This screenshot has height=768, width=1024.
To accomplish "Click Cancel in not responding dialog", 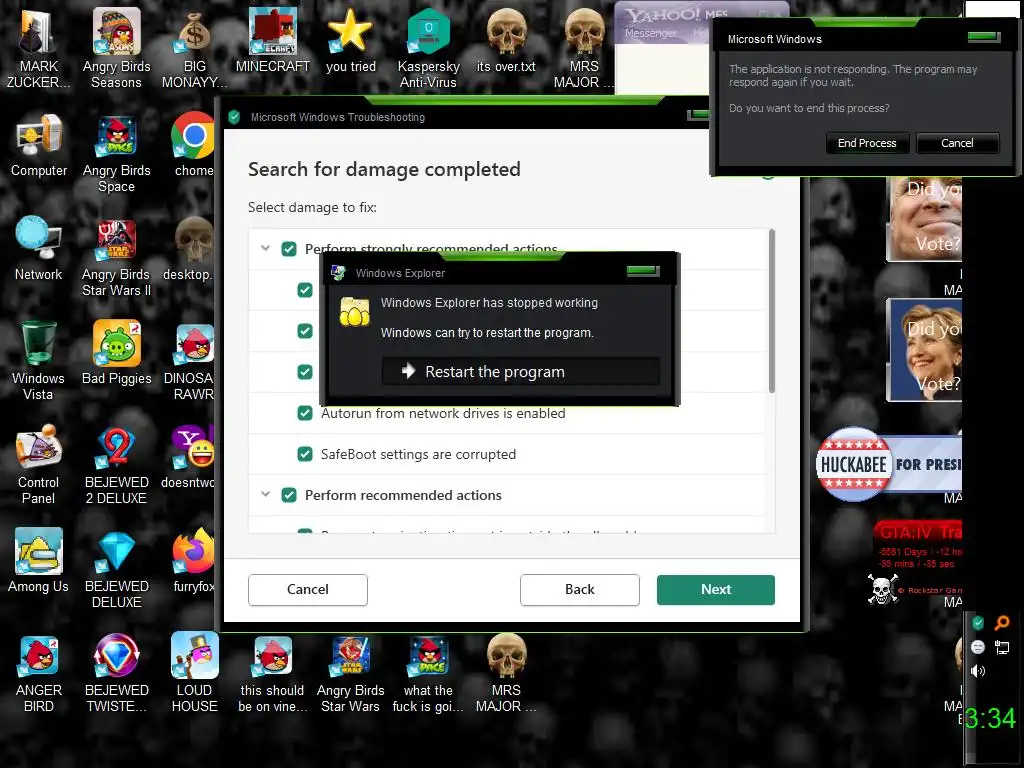I will [x=957, y=143].
